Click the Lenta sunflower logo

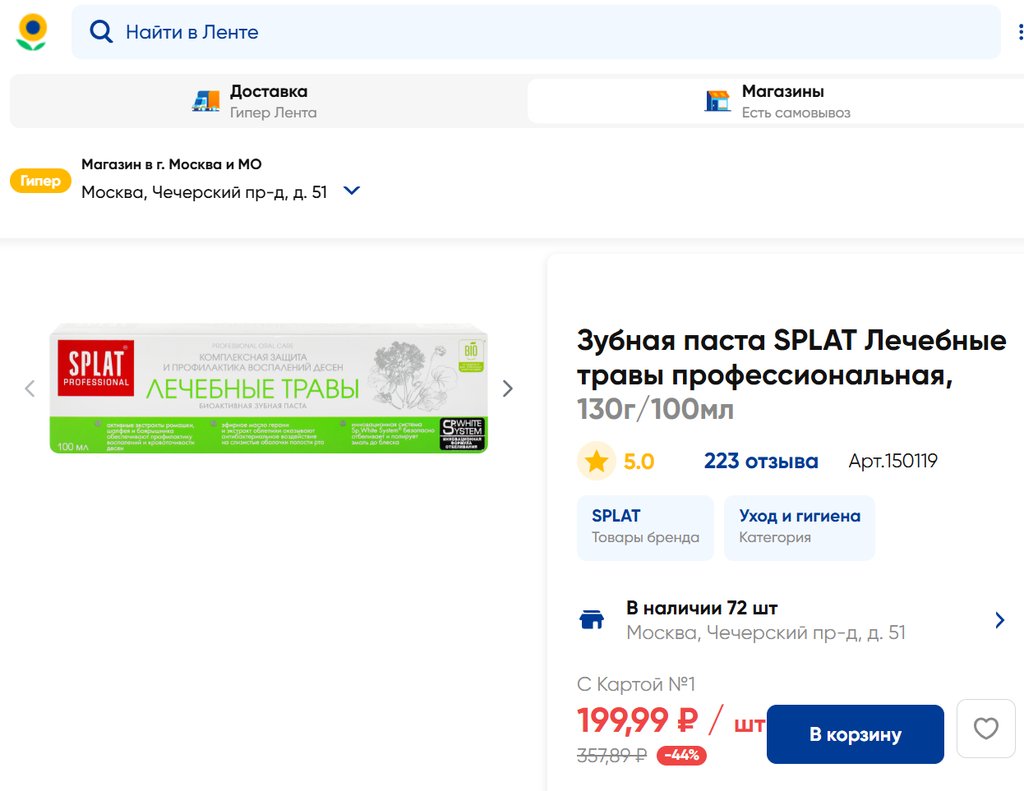32,32
